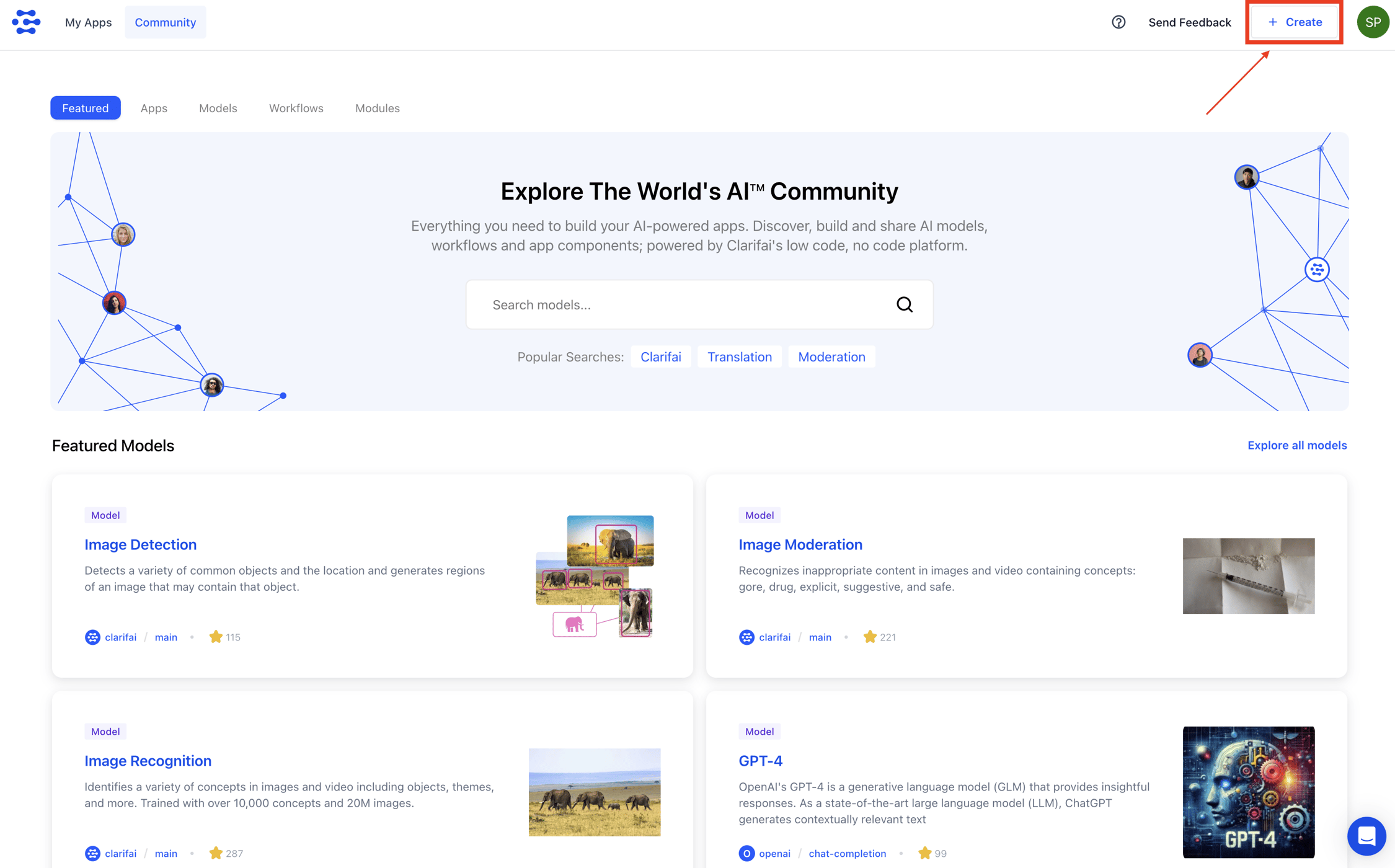Switch to the Models tab
Viewport: 1395px width, 868px height.
[x=218, y=108]
